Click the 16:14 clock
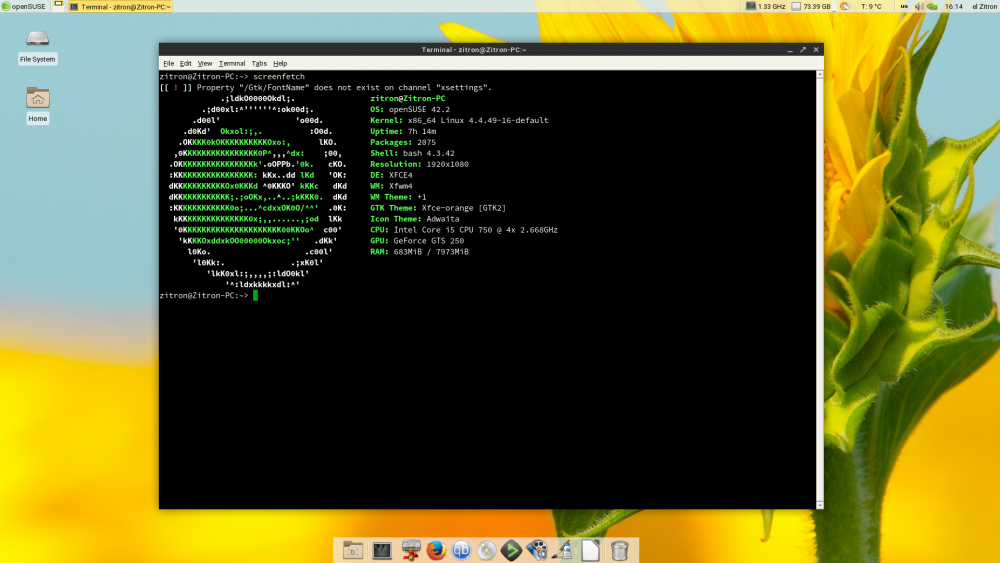 (x=953, y=6)
